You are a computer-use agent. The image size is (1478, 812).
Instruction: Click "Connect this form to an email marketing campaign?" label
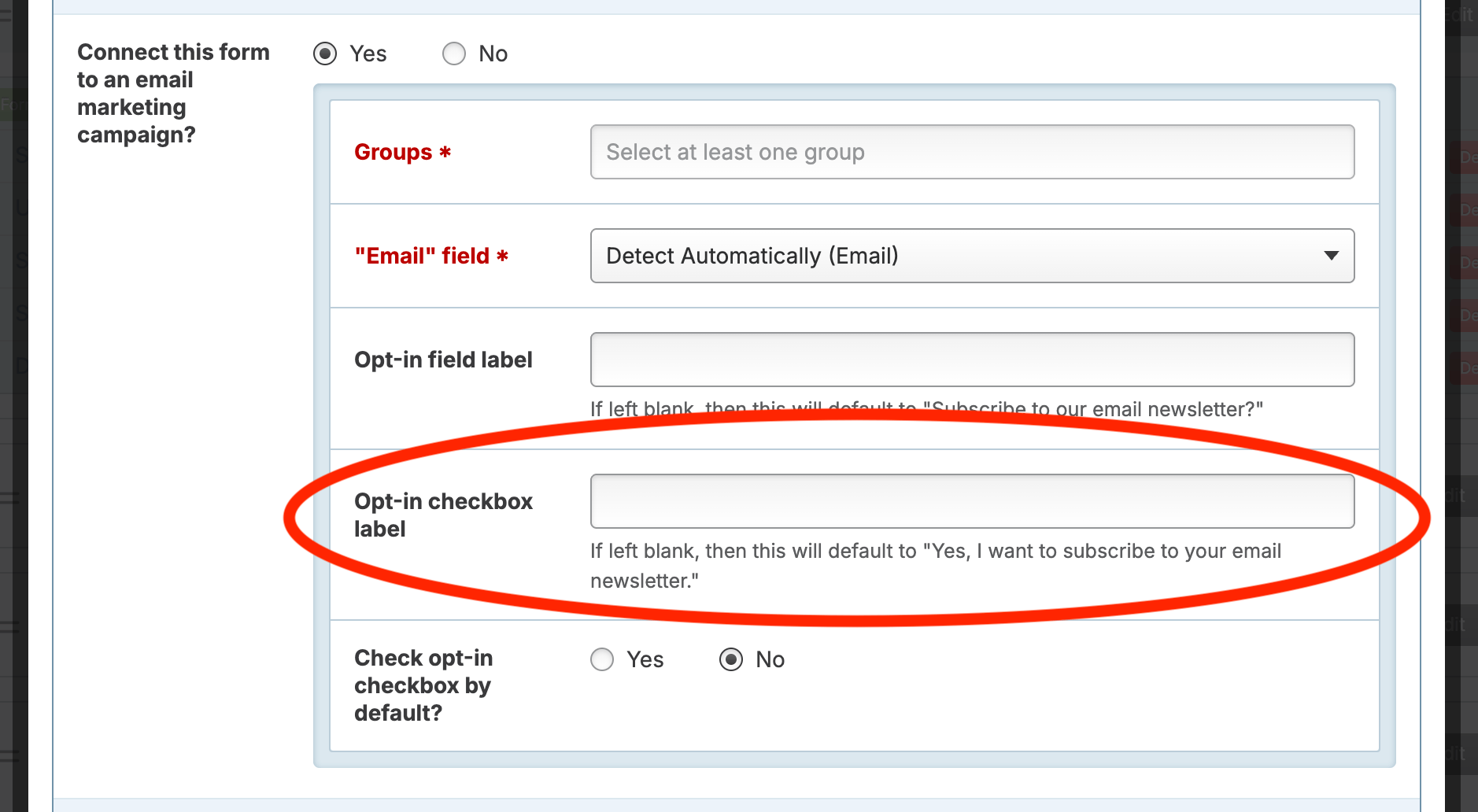point(173,93)
